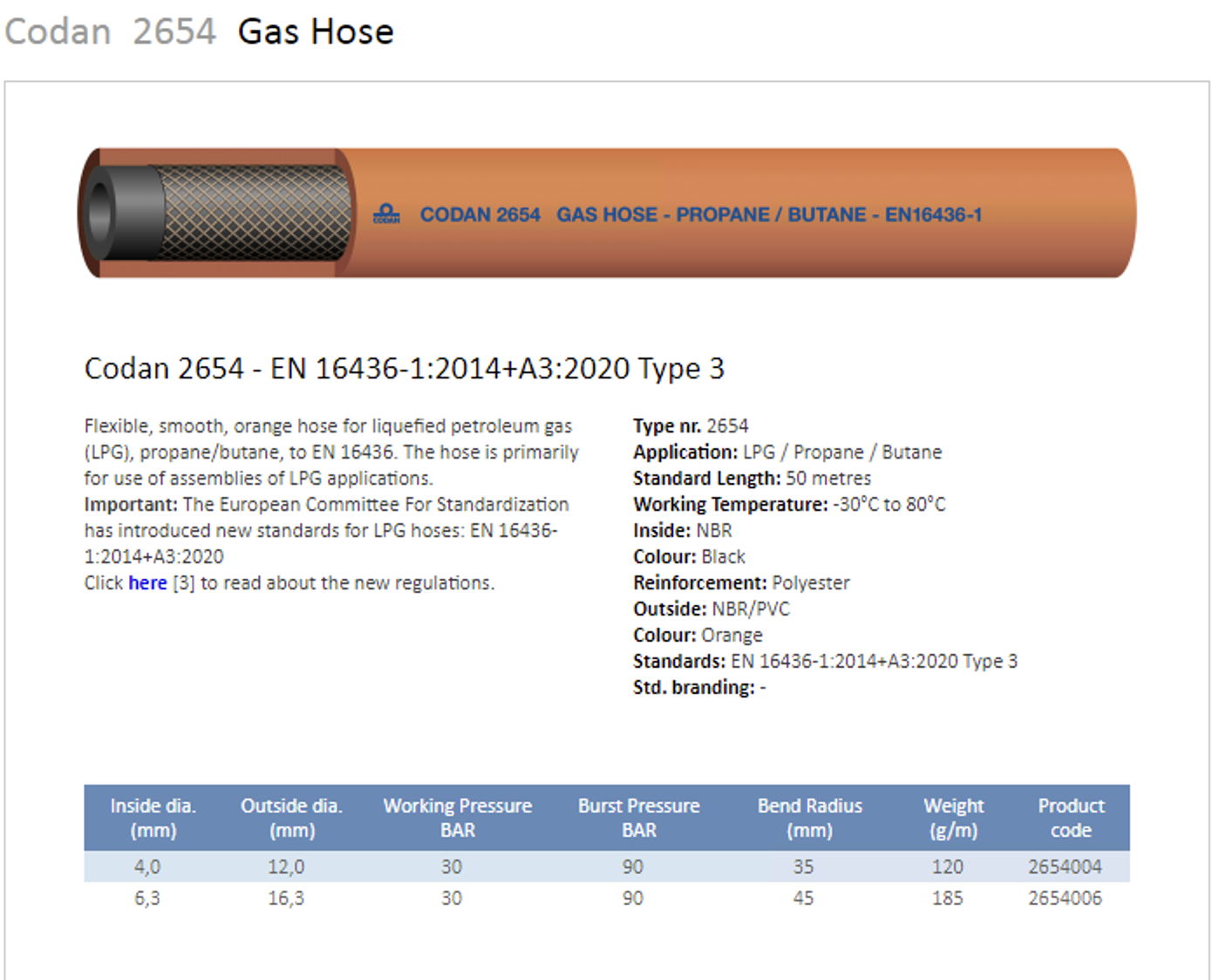Click the 'Outside dia. (mm)' column header
1212x980 pixels.
point(292,818)
